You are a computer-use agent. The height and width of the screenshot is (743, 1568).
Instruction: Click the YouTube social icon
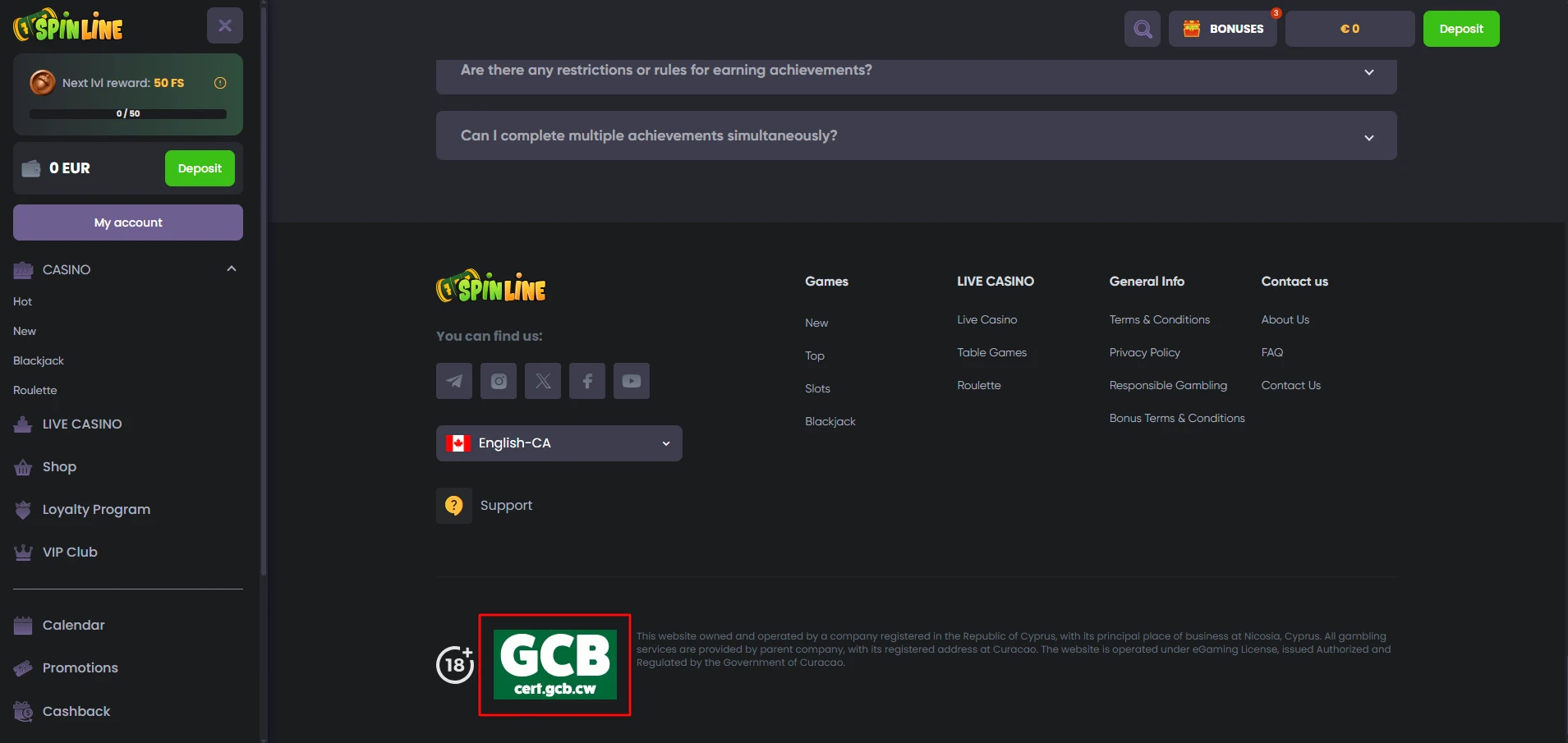point(632,381)
